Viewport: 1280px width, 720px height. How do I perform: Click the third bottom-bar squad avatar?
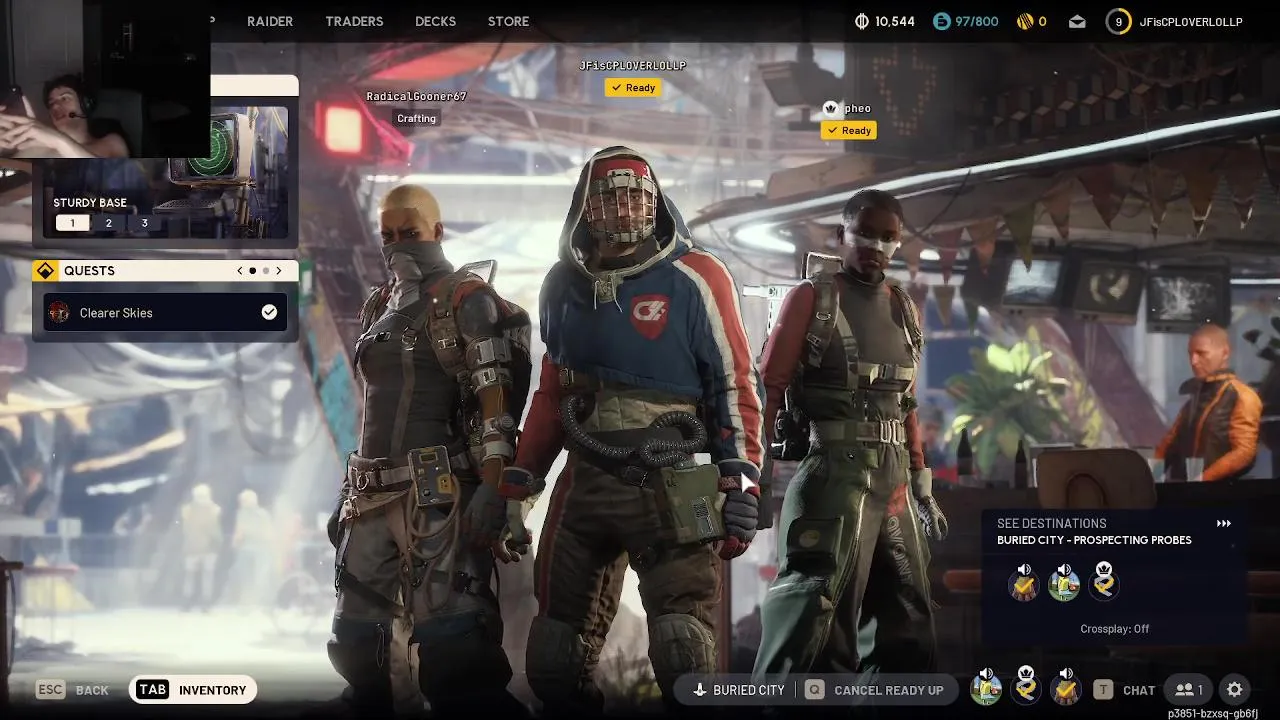pyautogui.click(x=1066, y=690)
